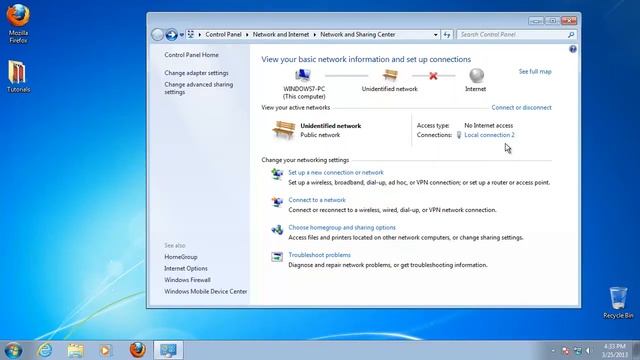
Task: Open Control Panel Home
Action: pos(191,55)
